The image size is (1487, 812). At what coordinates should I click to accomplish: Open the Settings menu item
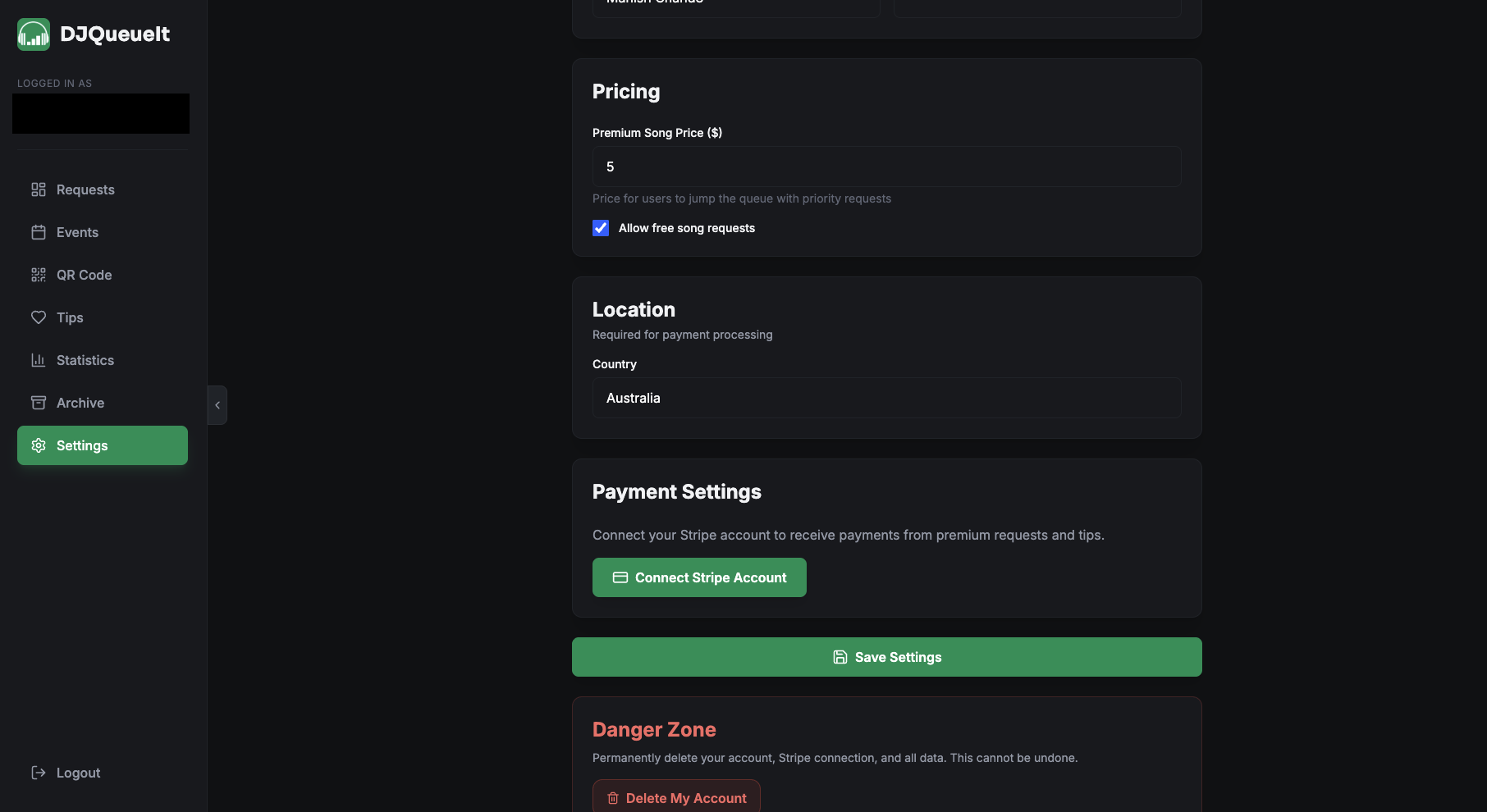pos(103,445)
